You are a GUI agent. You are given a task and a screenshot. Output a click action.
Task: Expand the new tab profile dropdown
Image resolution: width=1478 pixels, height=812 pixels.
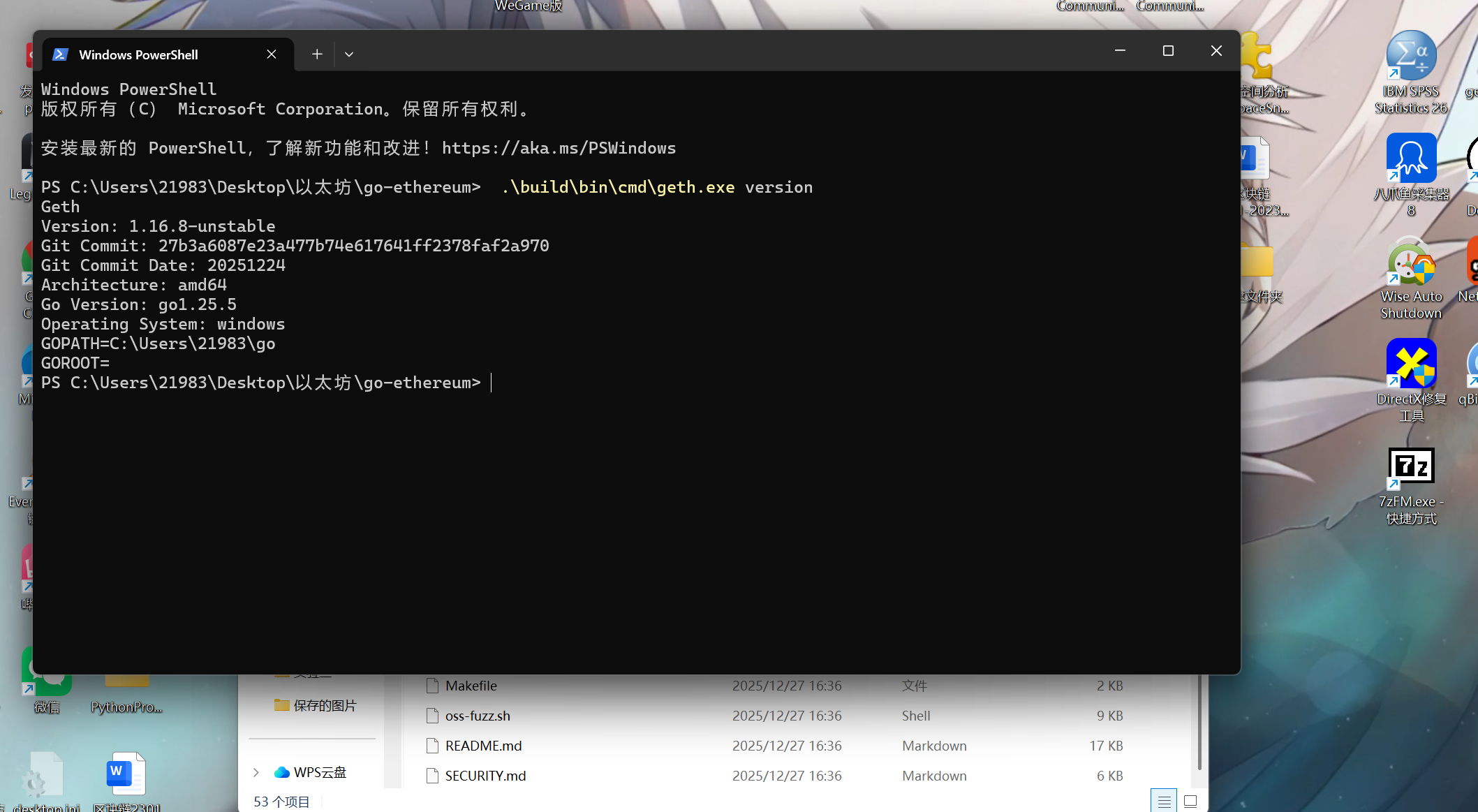click(349, 54)
